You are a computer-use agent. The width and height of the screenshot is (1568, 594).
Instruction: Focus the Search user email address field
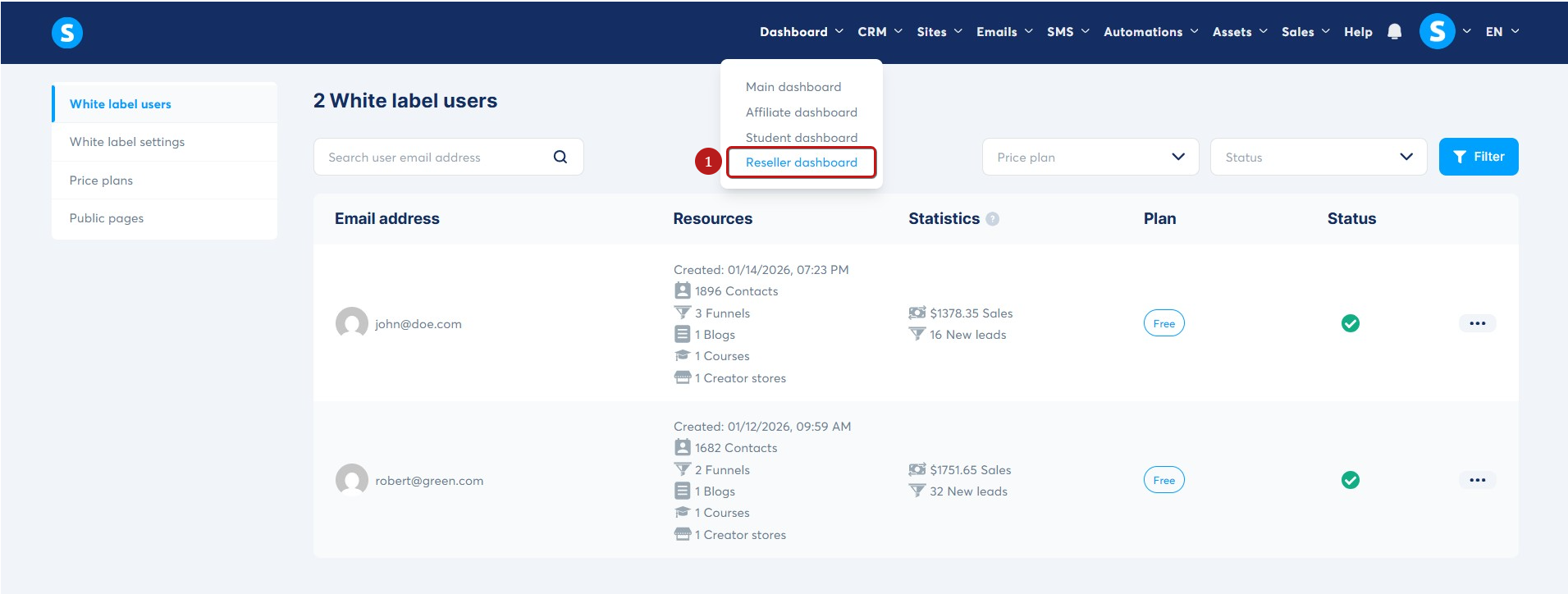coord(449,157)
